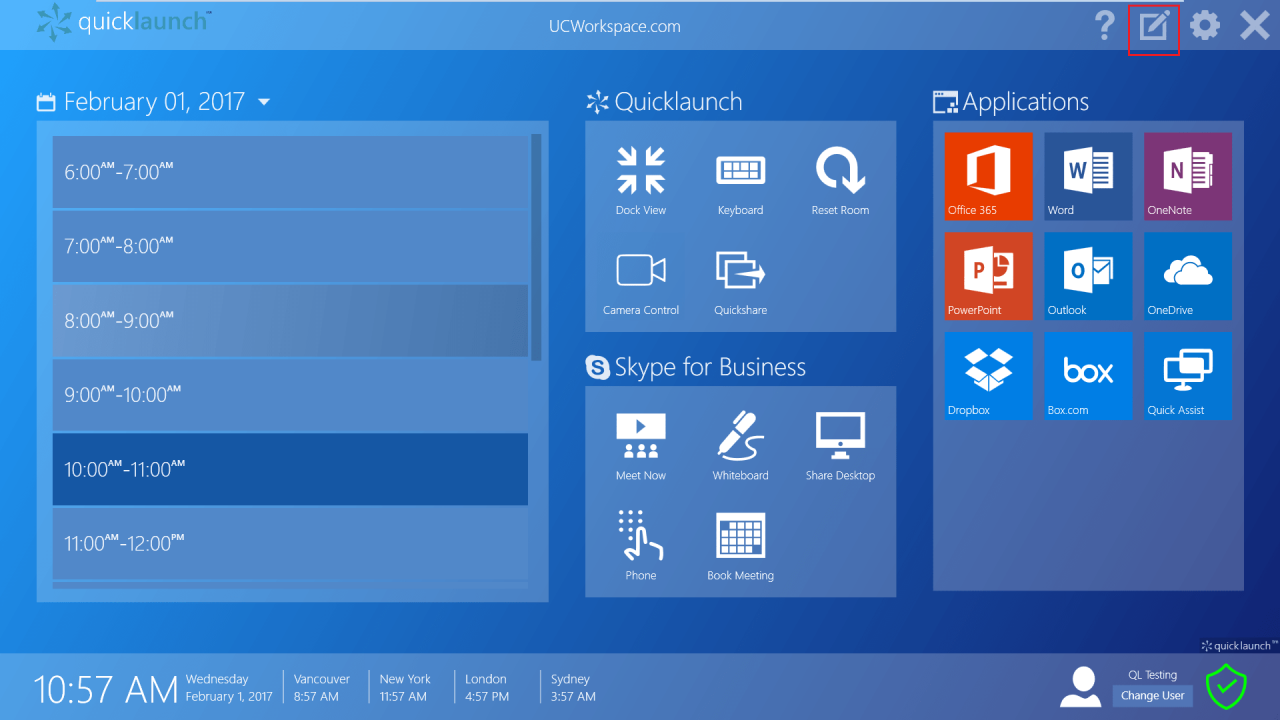Launch the Outlook tile

click(x=1088, y=276)
